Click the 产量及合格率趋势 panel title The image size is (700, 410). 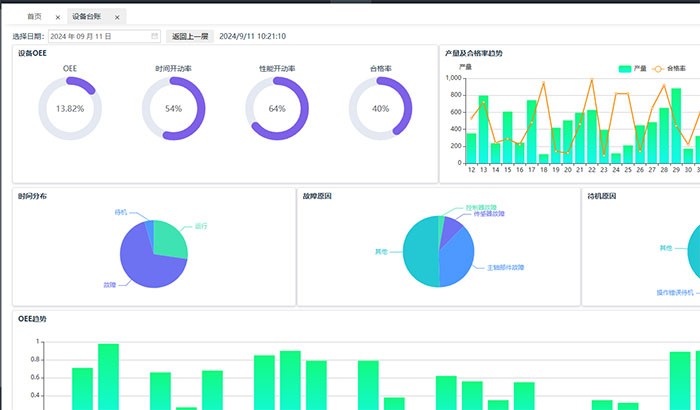[474, 53]
